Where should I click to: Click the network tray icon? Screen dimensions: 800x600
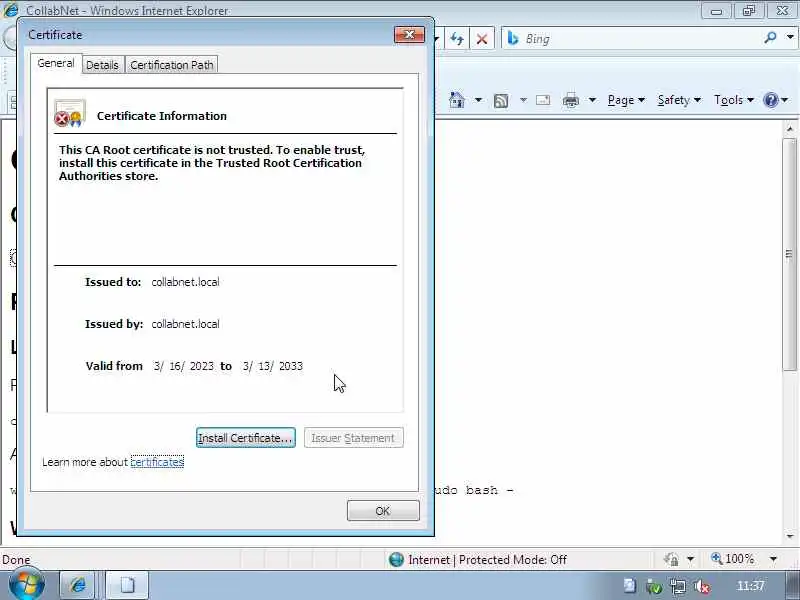click(x=678, y=587)
